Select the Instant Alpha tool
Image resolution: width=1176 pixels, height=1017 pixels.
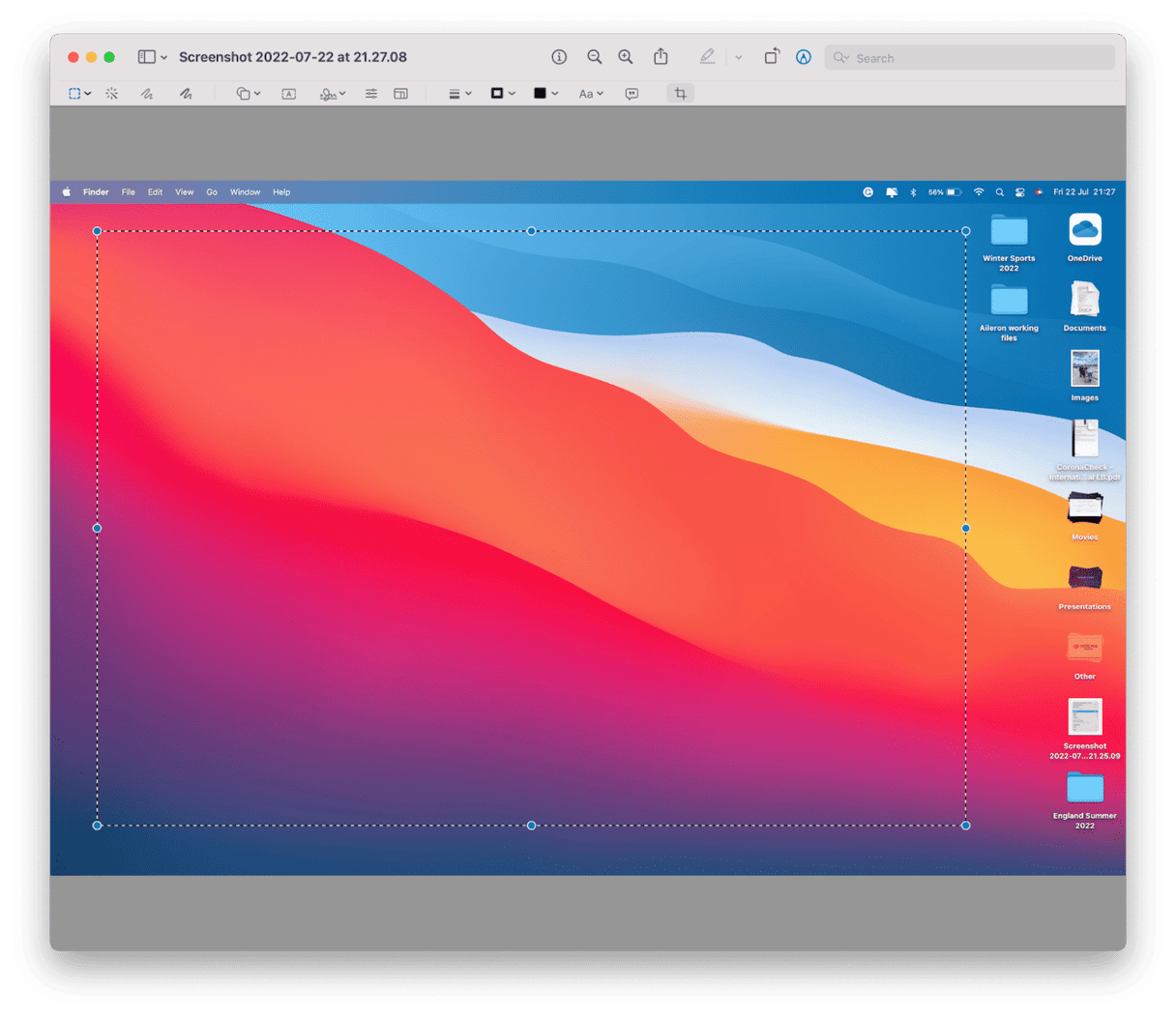point(112,93)
